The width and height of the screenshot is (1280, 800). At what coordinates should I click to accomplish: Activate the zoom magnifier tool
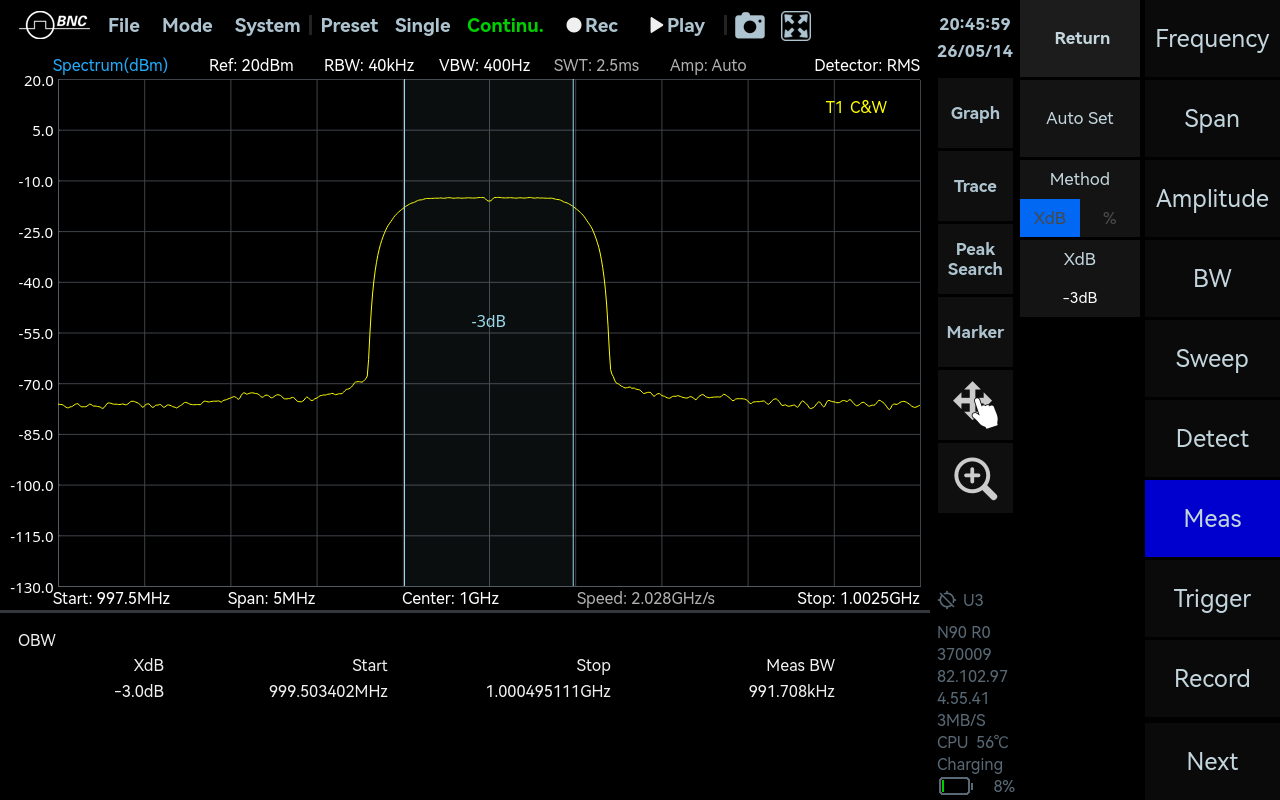(x=975, y=478)
